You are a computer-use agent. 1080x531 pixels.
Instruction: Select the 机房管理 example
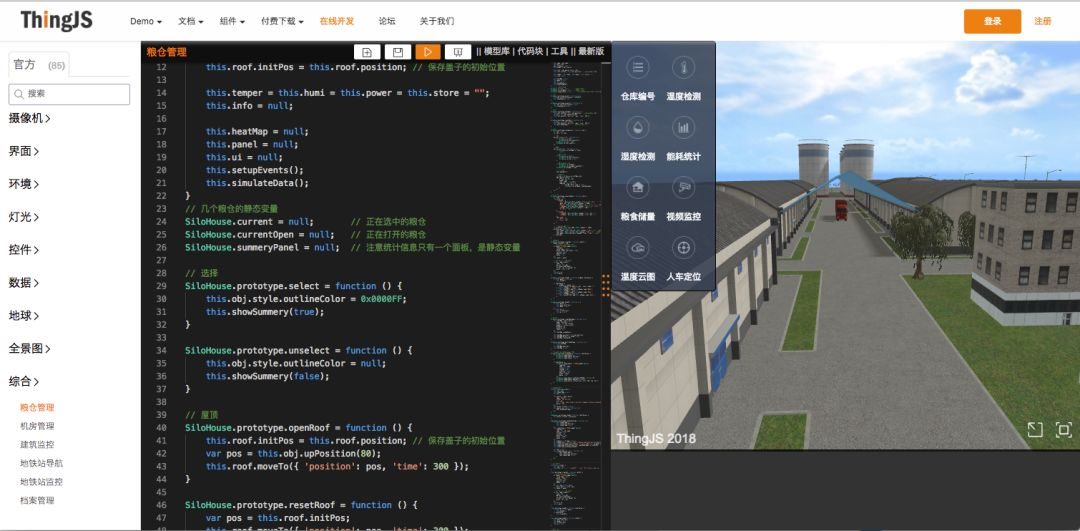pos(37,426)
